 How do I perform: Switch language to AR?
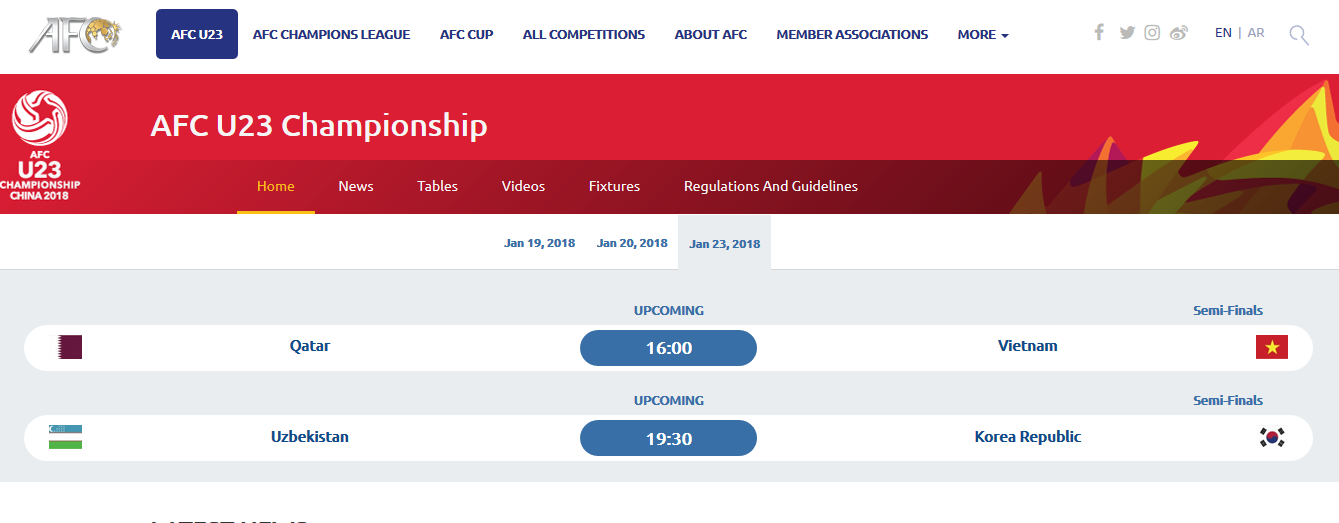1256,33
